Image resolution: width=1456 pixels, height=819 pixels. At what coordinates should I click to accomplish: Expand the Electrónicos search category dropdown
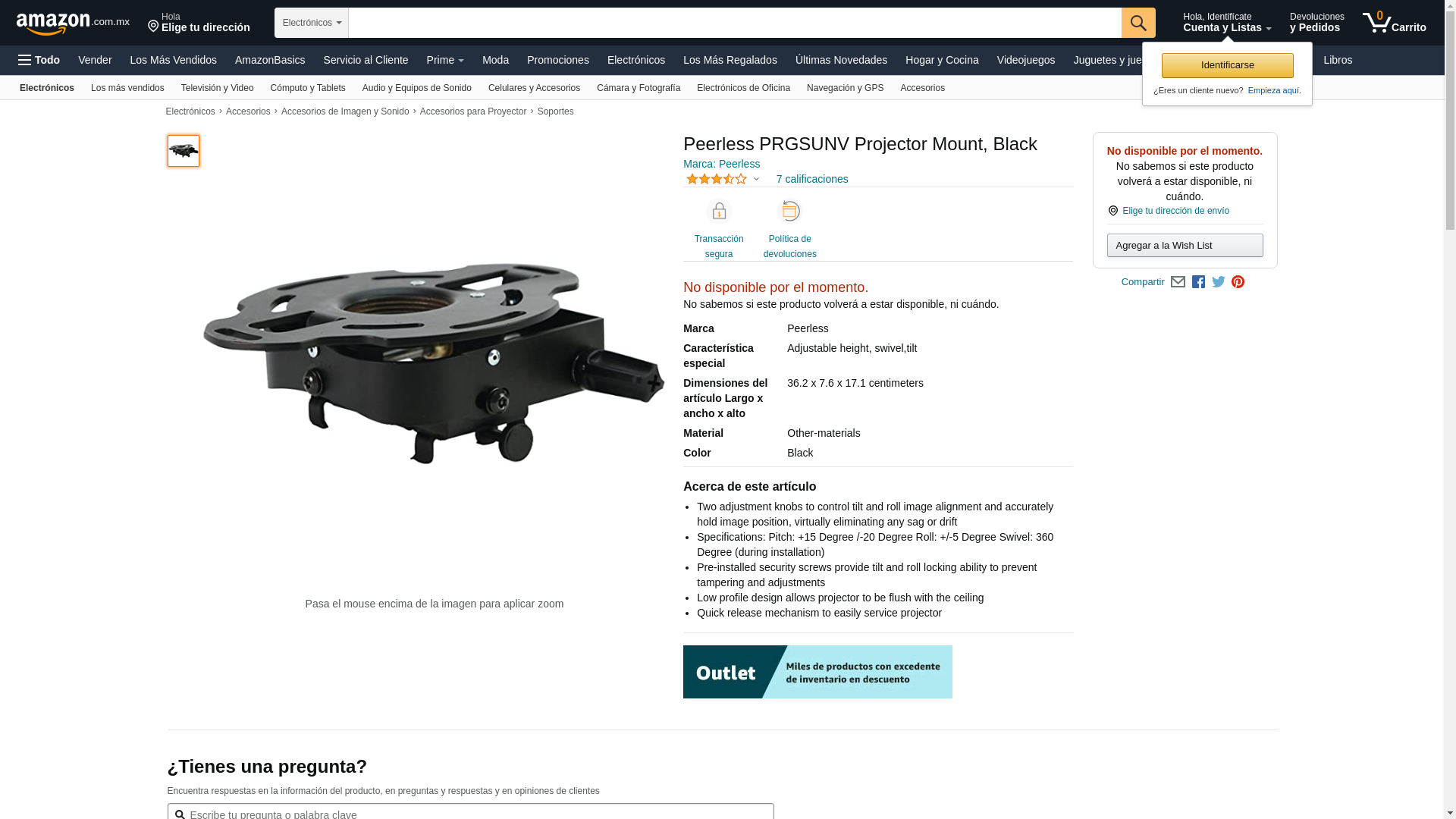pos(312,23)
